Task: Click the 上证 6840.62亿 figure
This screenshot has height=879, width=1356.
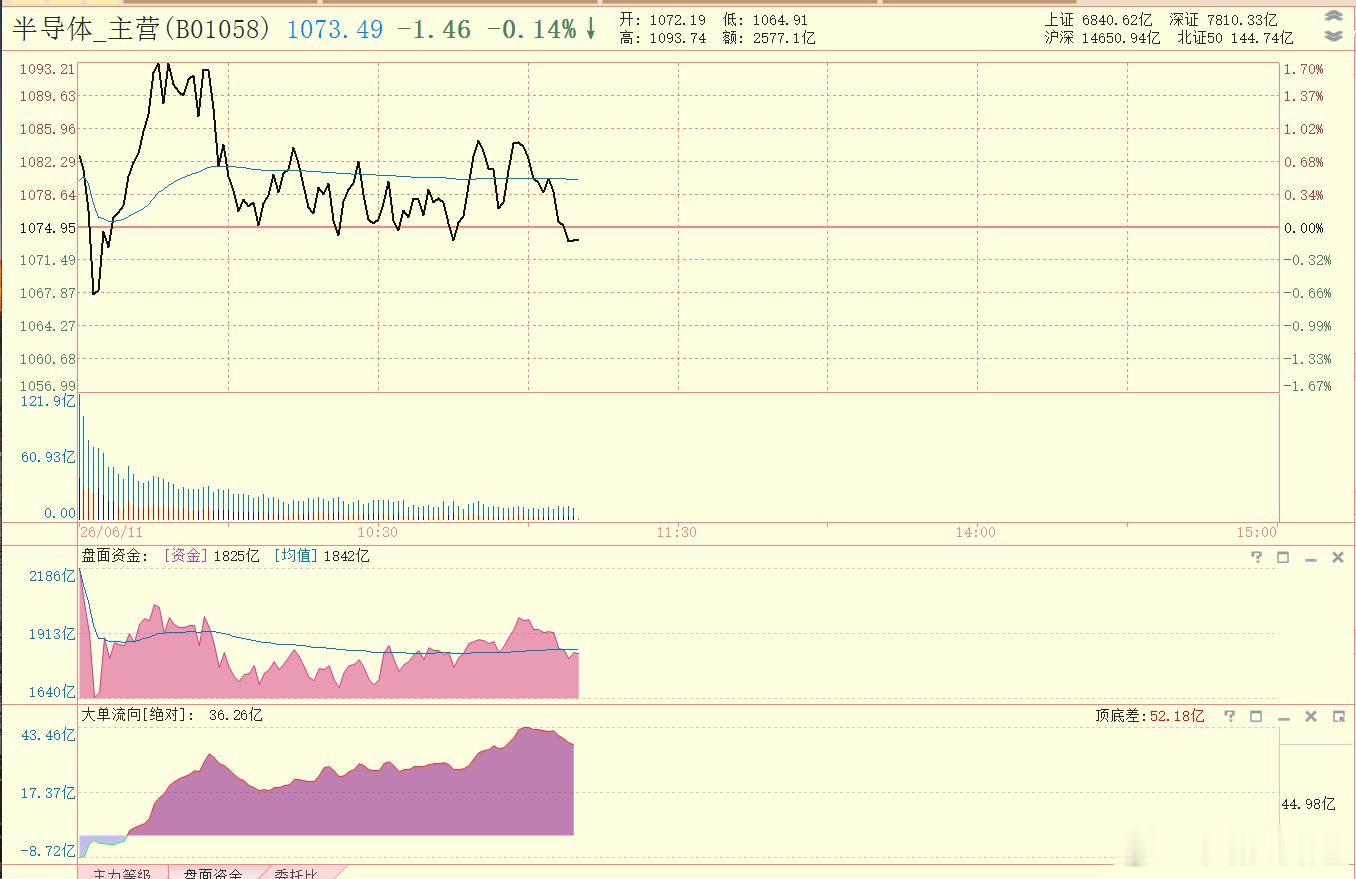Action: point(1098,19)
